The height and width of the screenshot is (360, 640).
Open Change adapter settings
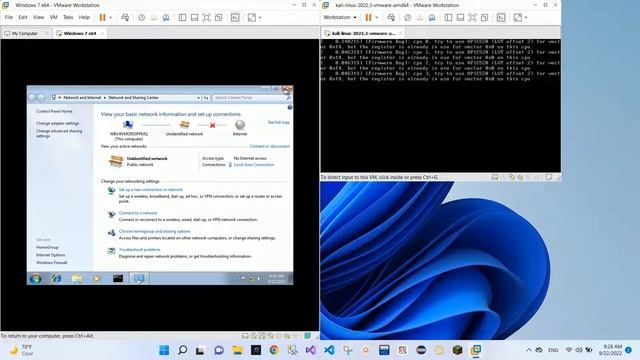(x=58, y=123)
